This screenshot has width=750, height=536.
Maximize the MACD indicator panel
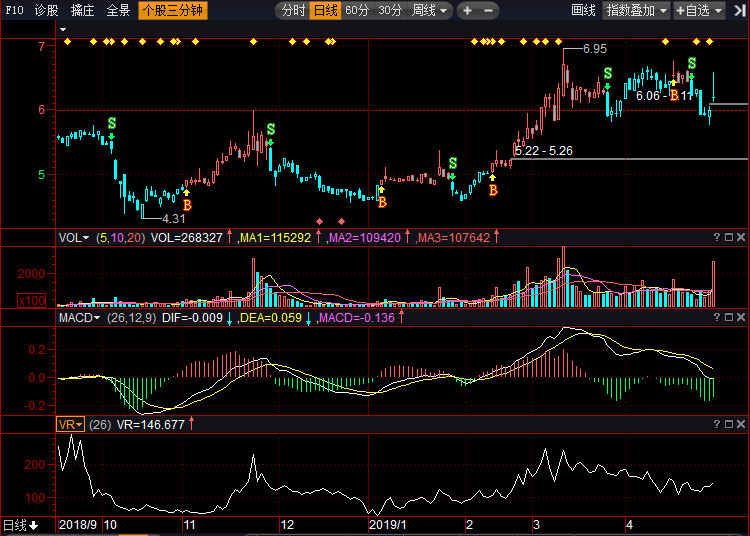pyautogui.click(x=728, y=318)
